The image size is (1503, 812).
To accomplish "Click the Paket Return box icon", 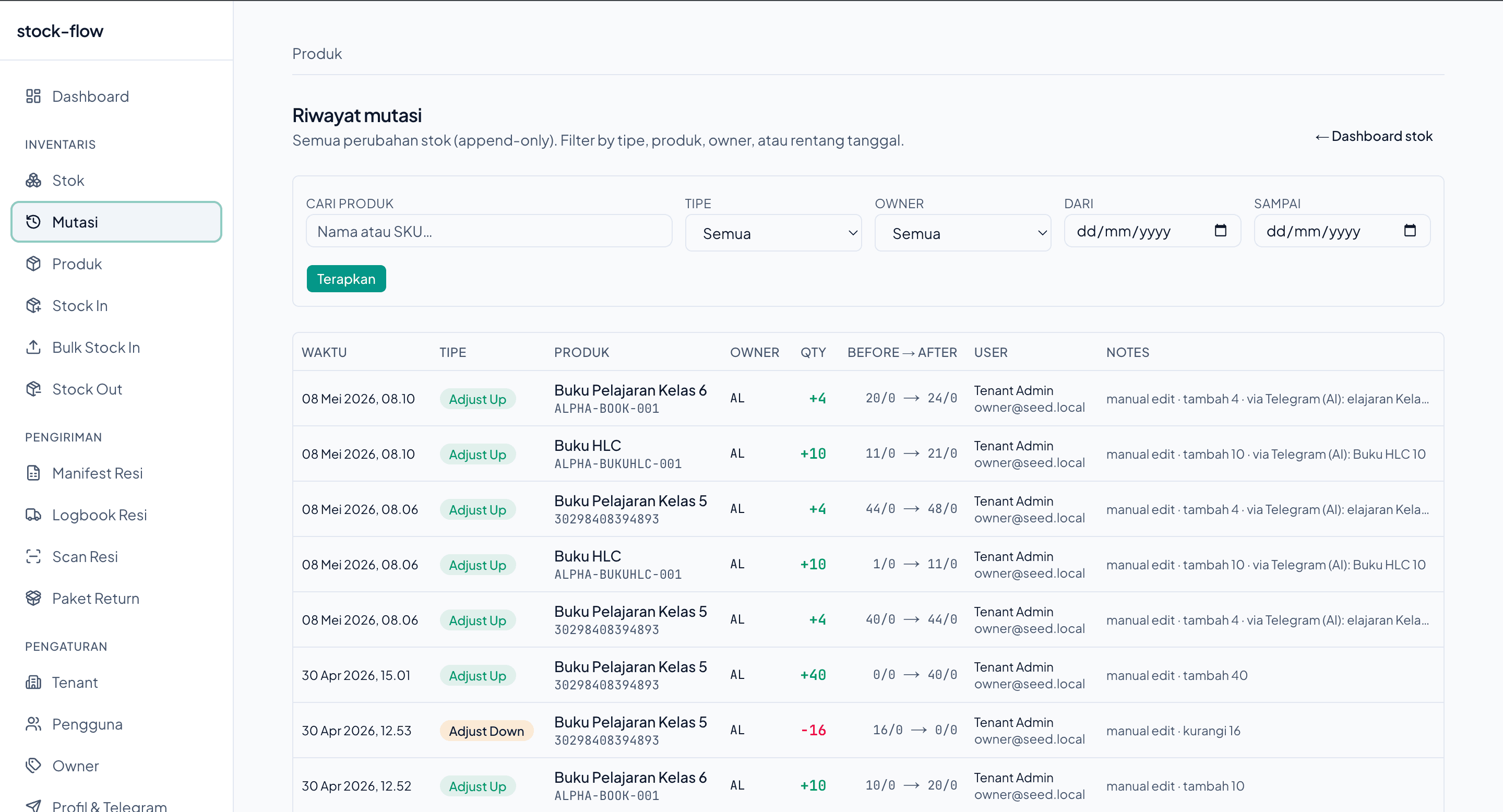I will 33,599.
